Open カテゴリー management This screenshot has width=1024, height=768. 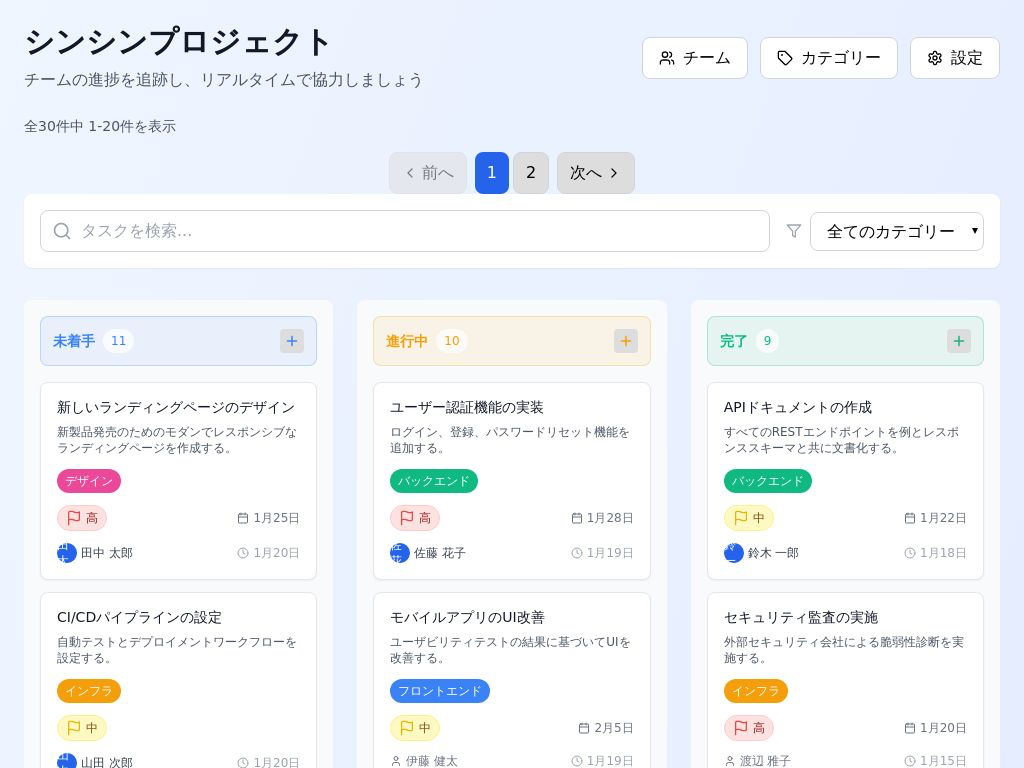tap(828, 58)
